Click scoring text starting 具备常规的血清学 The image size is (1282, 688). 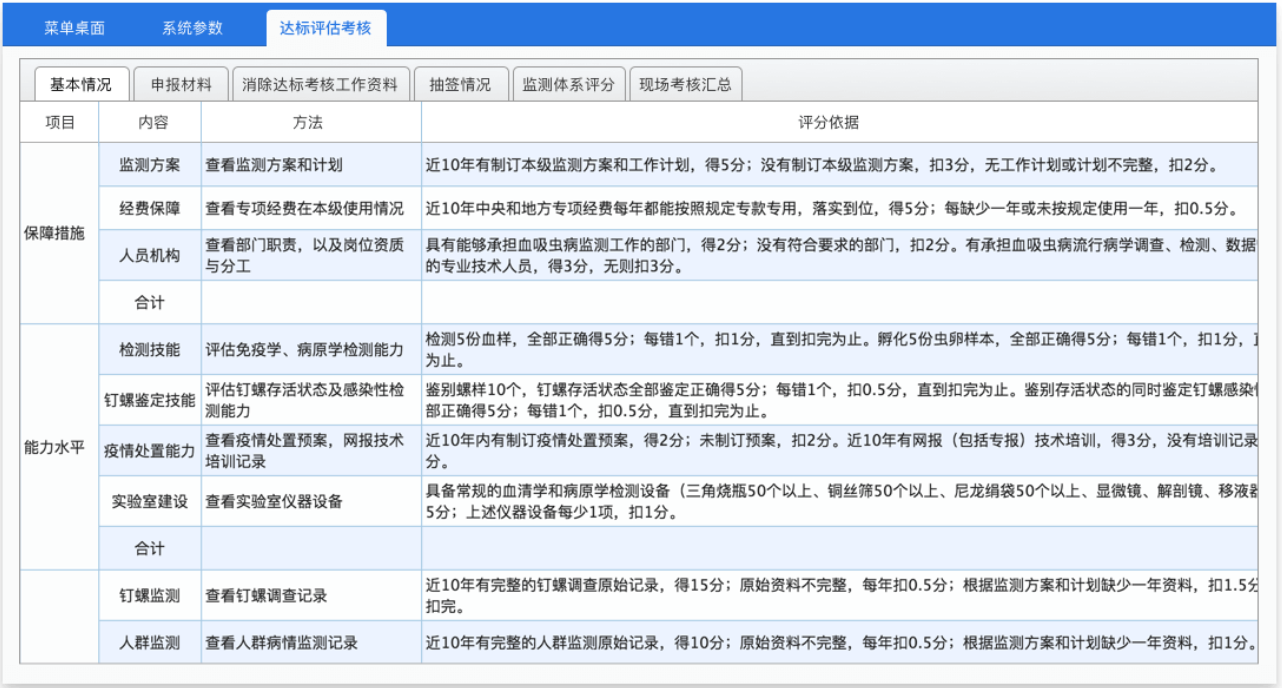tap(840, 502)
